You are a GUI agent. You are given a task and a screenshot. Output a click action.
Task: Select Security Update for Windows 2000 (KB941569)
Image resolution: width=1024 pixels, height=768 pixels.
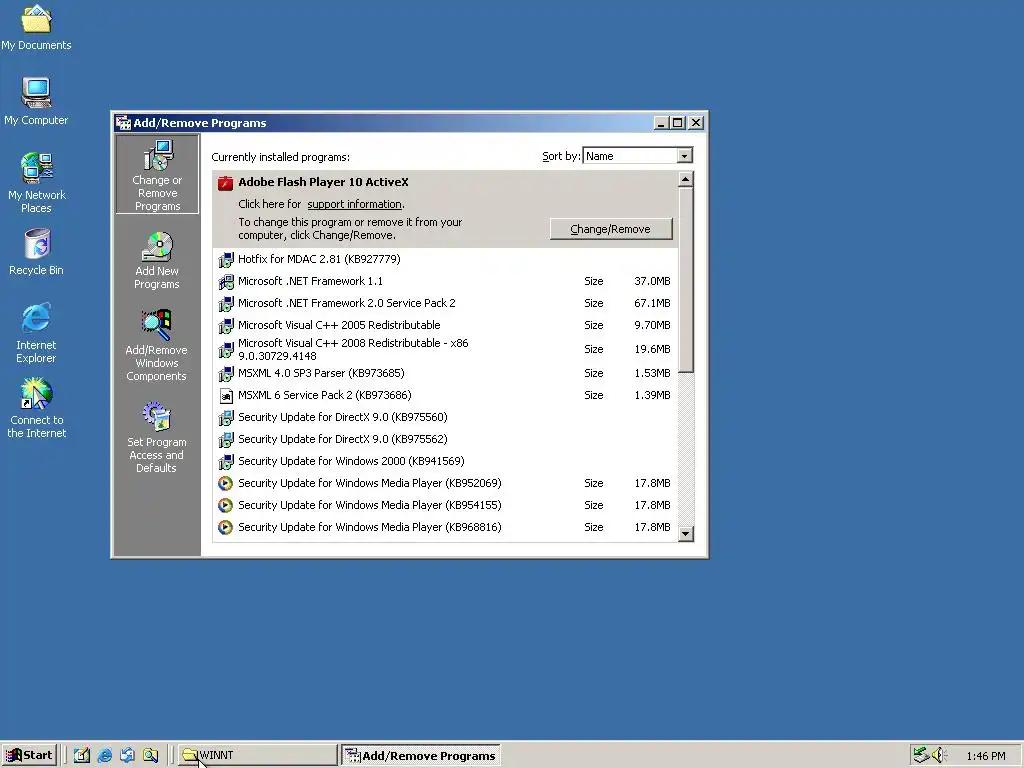pos(445,461)
